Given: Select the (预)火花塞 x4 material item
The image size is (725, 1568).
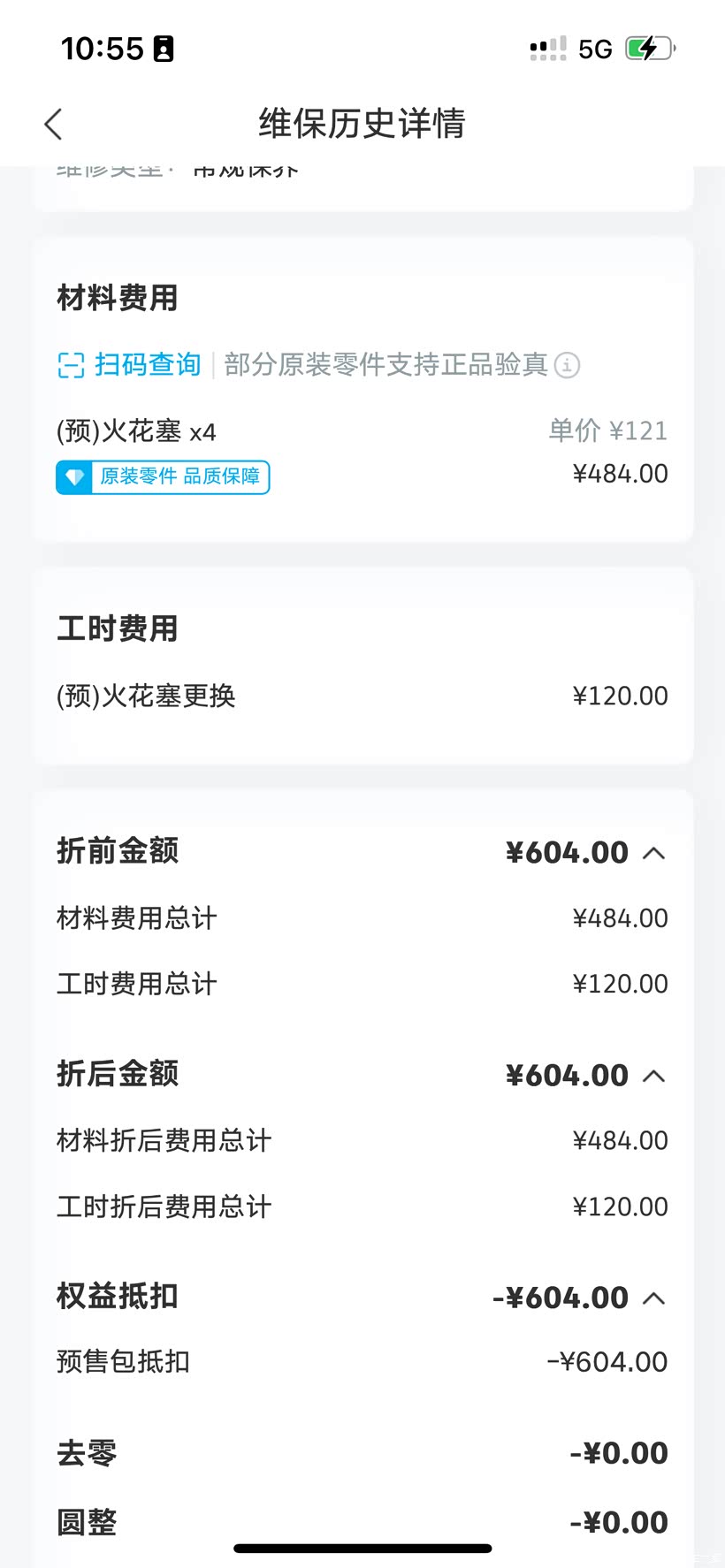Looking at the screenshot, I should pos(136,432).
